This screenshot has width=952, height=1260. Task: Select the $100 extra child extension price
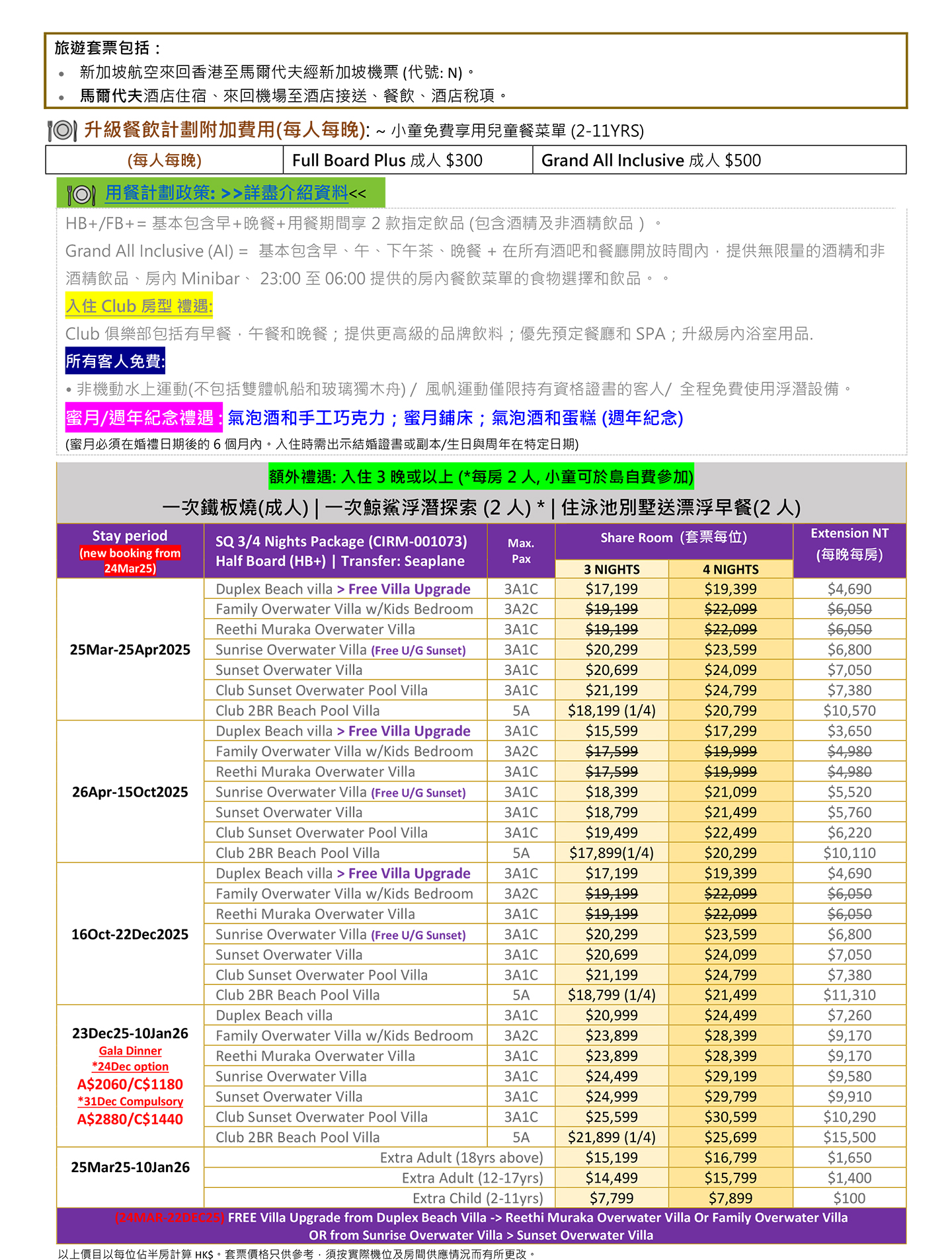coord(850,1198)
